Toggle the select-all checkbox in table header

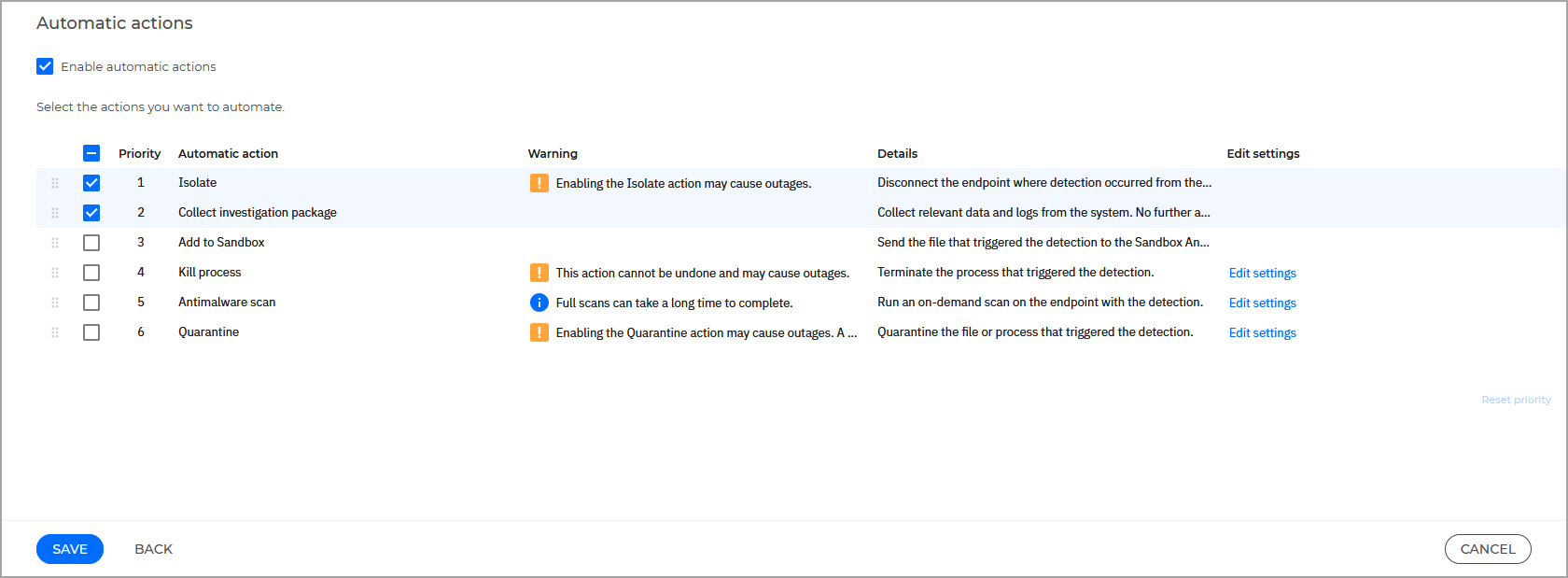pyautogui.click(x=91, y=153)
